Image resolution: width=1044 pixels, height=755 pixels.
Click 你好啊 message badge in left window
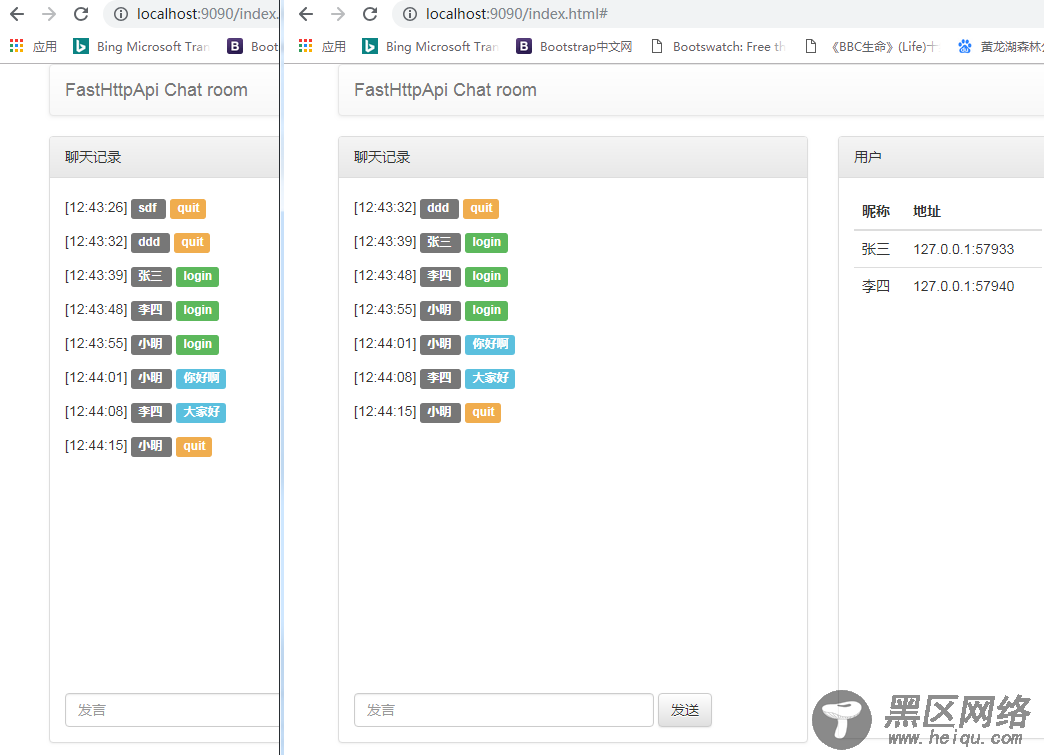[201, 378]
